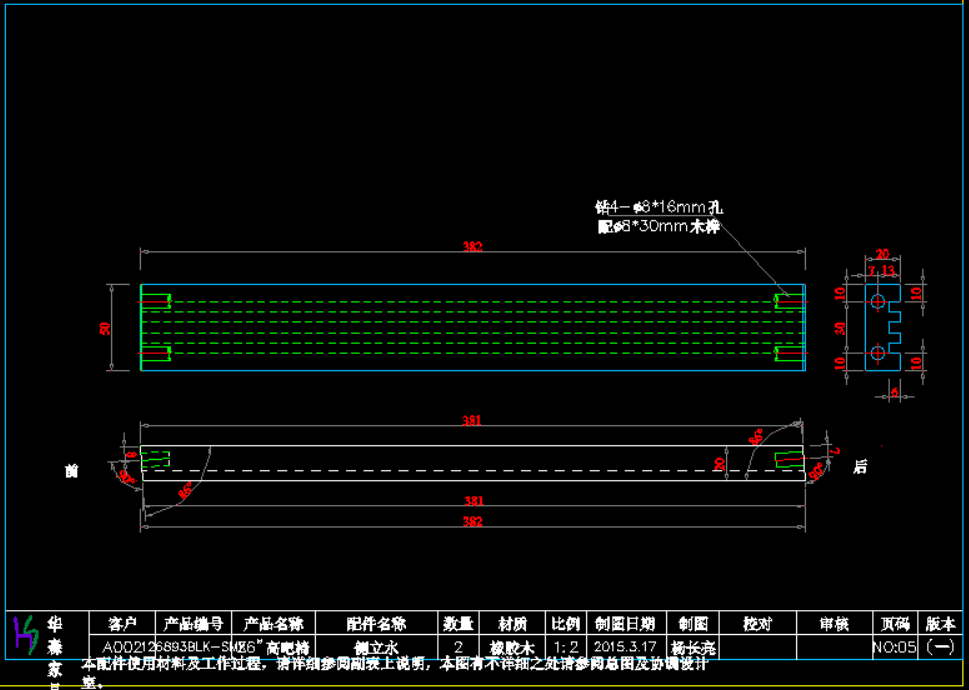Select the 20 width dimension above end view
The height and width of the screenshot is (690, 969).
click(882, 254)
